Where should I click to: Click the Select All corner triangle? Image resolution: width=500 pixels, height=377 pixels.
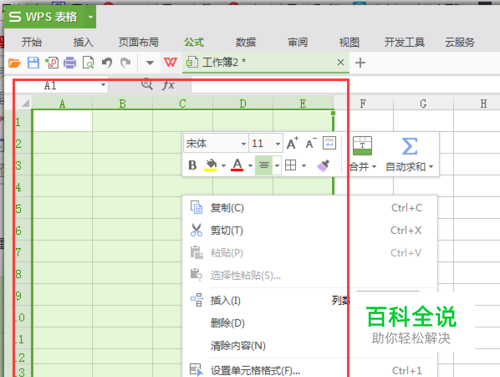(x=25, y=103)
